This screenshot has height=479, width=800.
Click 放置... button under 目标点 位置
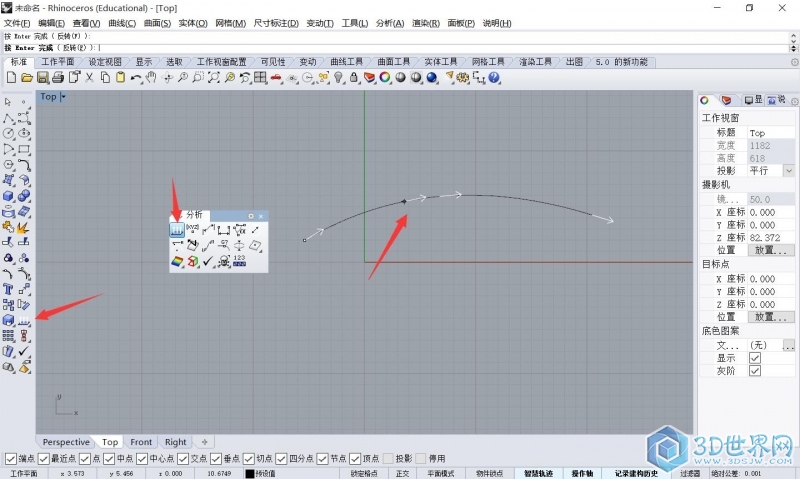coord(771,317)
